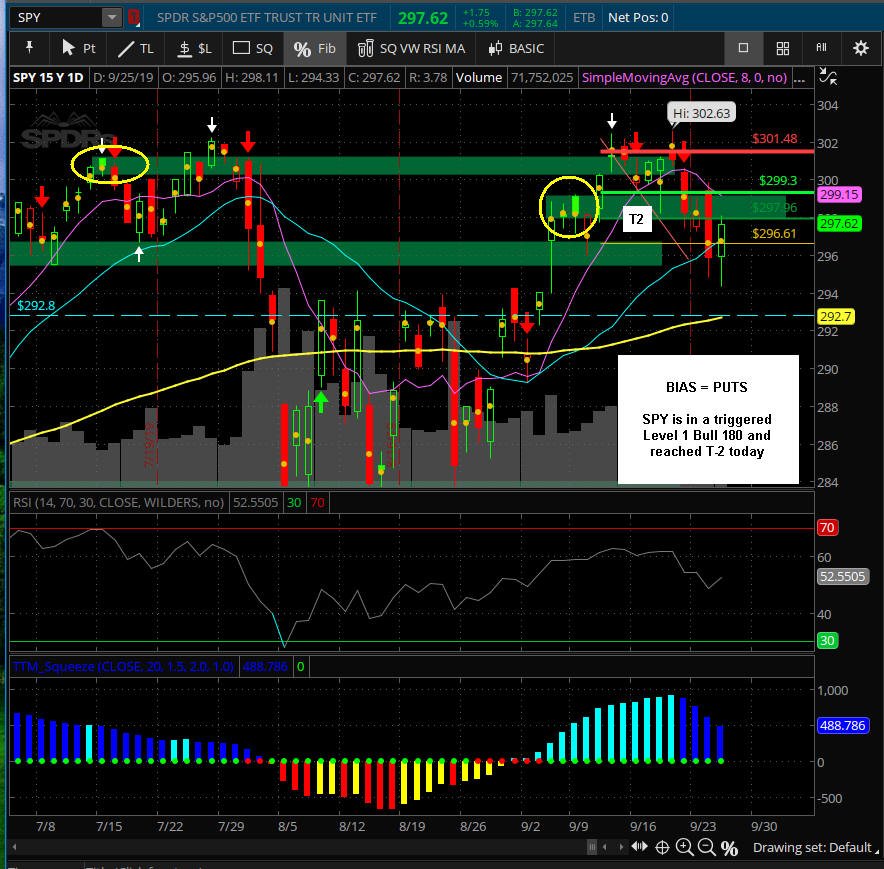
Task: Click the 292.7 yellow axis price tag
Action: [836, 316]
